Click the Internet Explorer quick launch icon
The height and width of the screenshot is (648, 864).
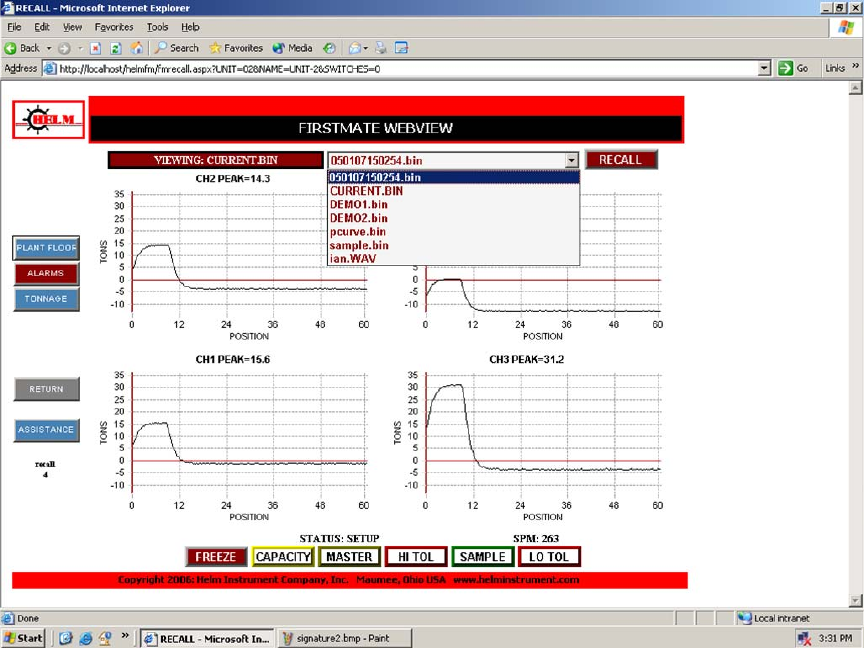point(85,639)
